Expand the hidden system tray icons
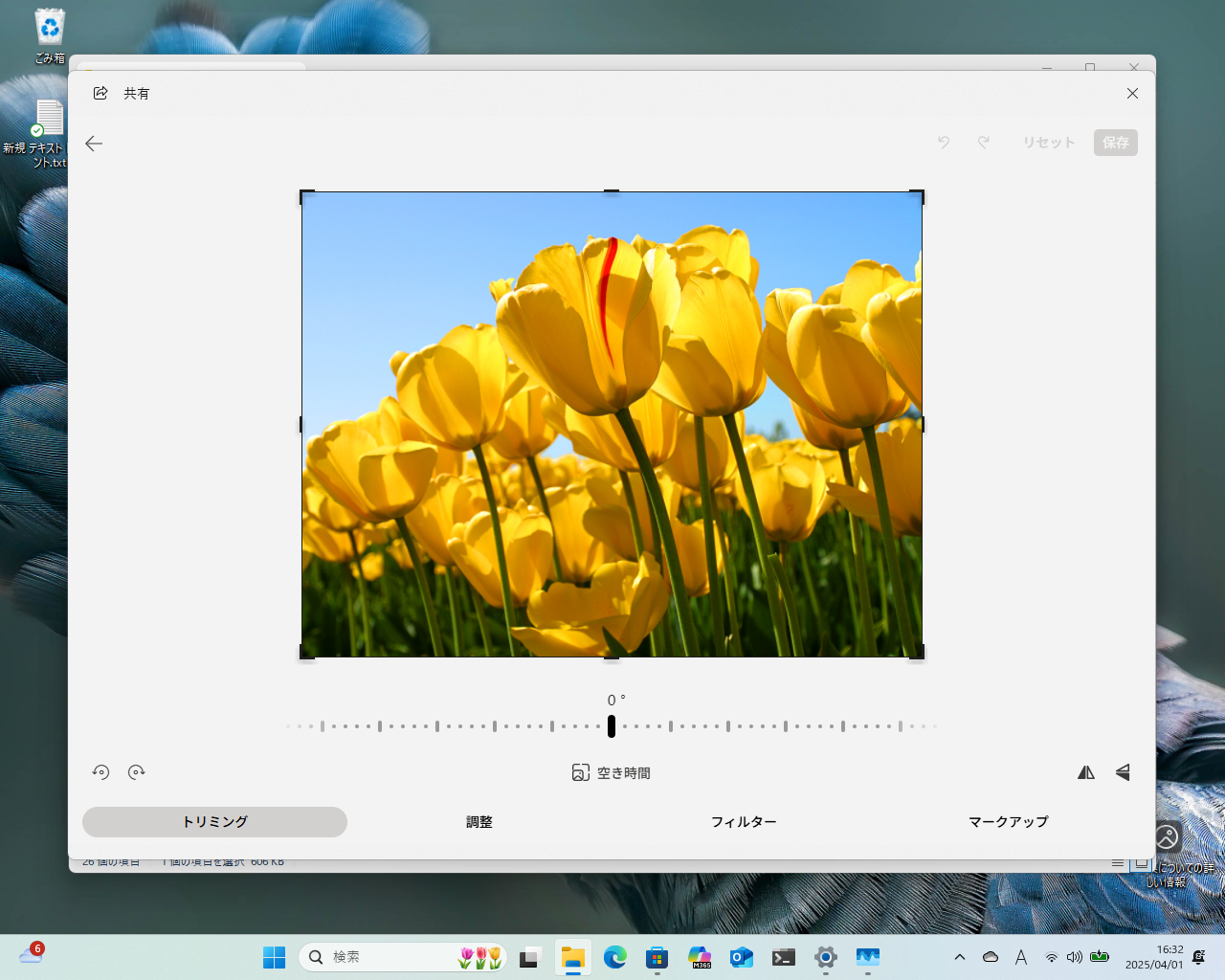Screen dimensions: 1225x980 click(x=960, y=957)
